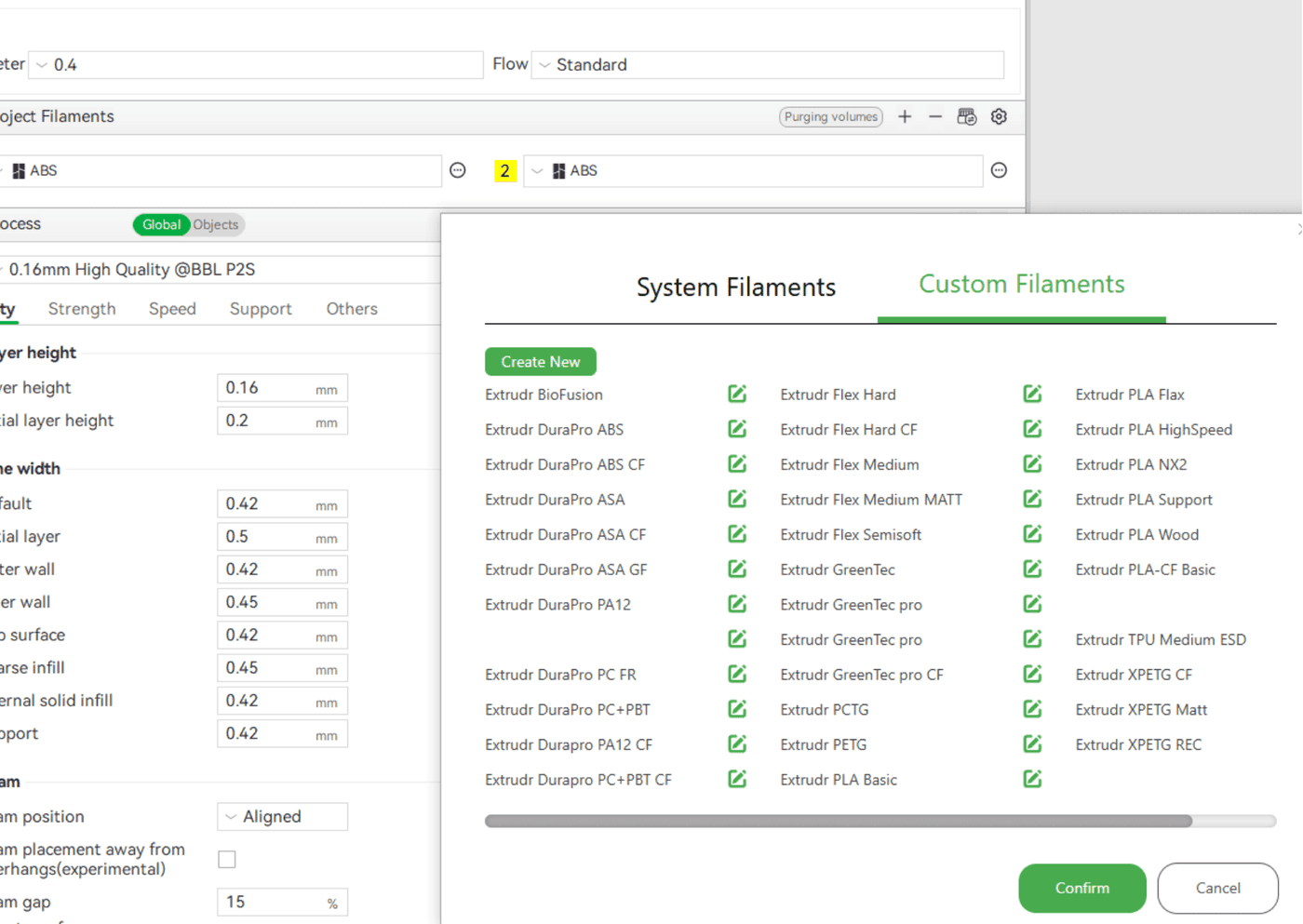Select Extrudr PLA HighSpeed in the list

(x=1154, y=430)
